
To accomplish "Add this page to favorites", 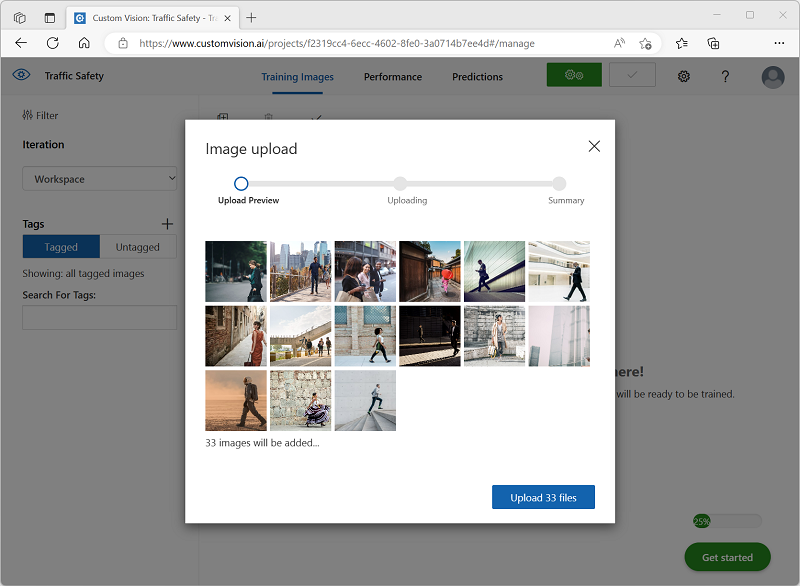I will 645,43.
